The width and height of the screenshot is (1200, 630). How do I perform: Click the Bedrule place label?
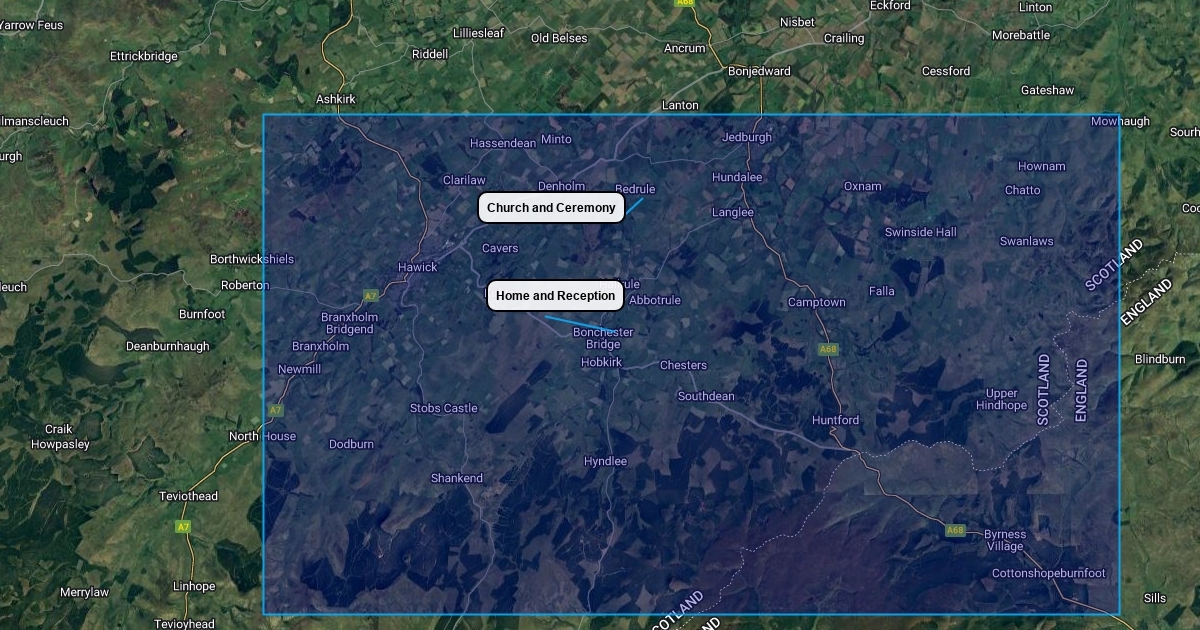[x=635, y=189]
